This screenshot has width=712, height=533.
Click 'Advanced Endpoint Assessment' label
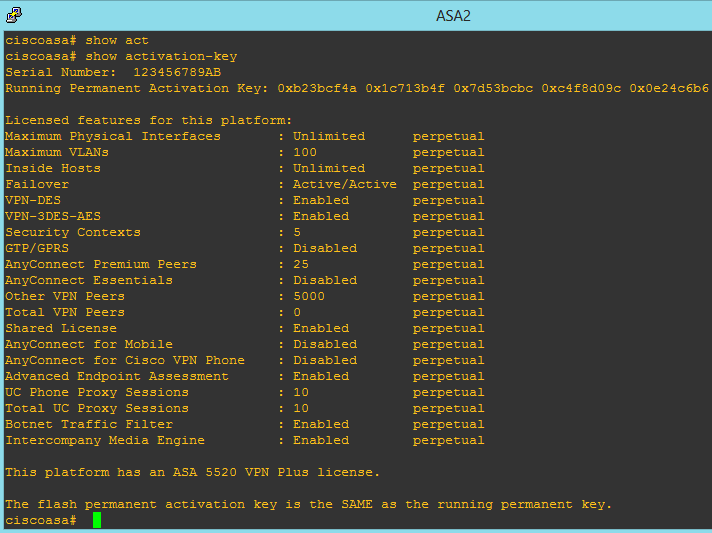click(x=117, y=376)
